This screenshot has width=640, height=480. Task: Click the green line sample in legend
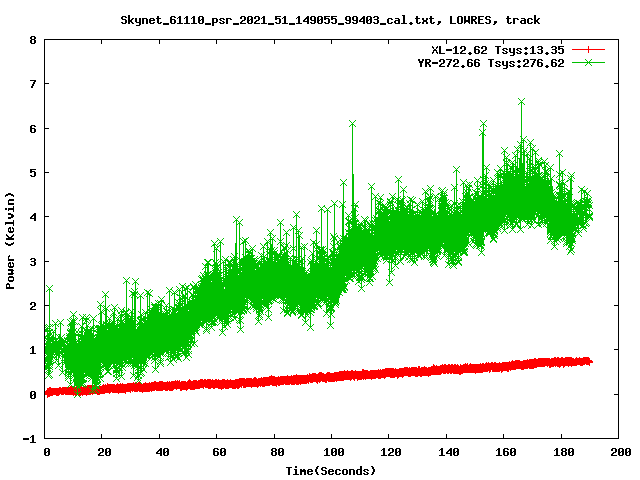coord(589,62)
